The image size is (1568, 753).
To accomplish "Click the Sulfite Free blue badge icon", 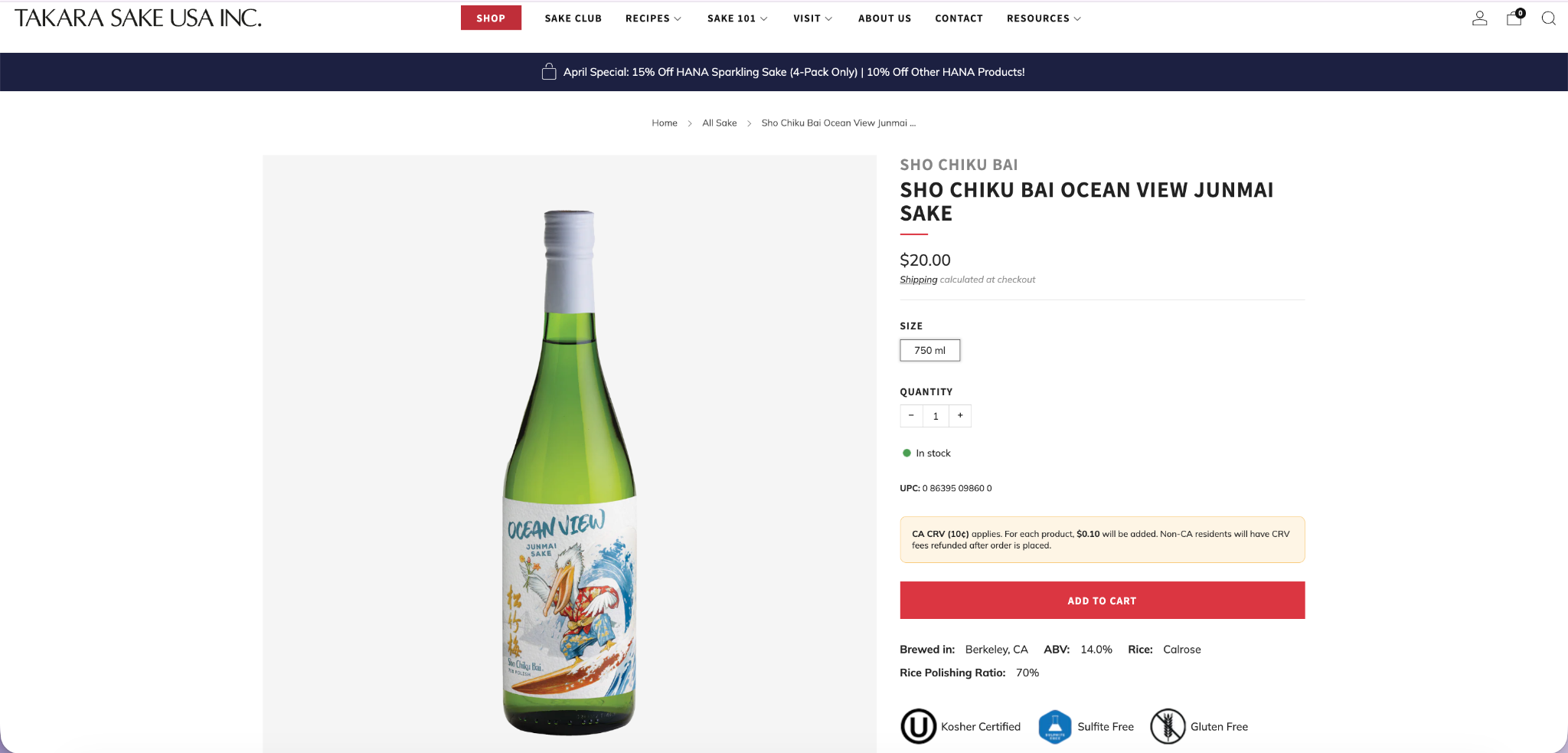I will coord(1055,726).
